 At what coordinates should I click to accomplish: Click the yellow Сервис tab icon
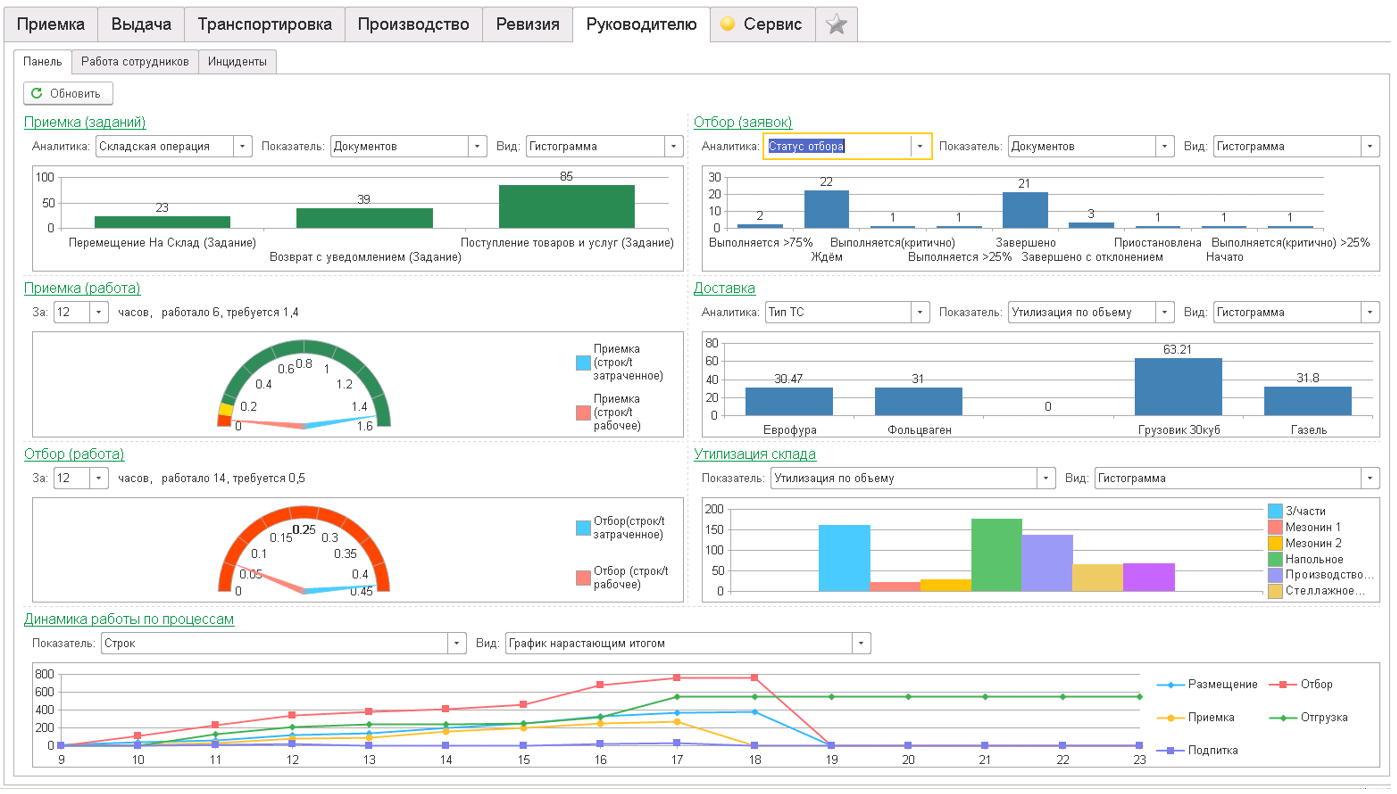tap(728, 25)
